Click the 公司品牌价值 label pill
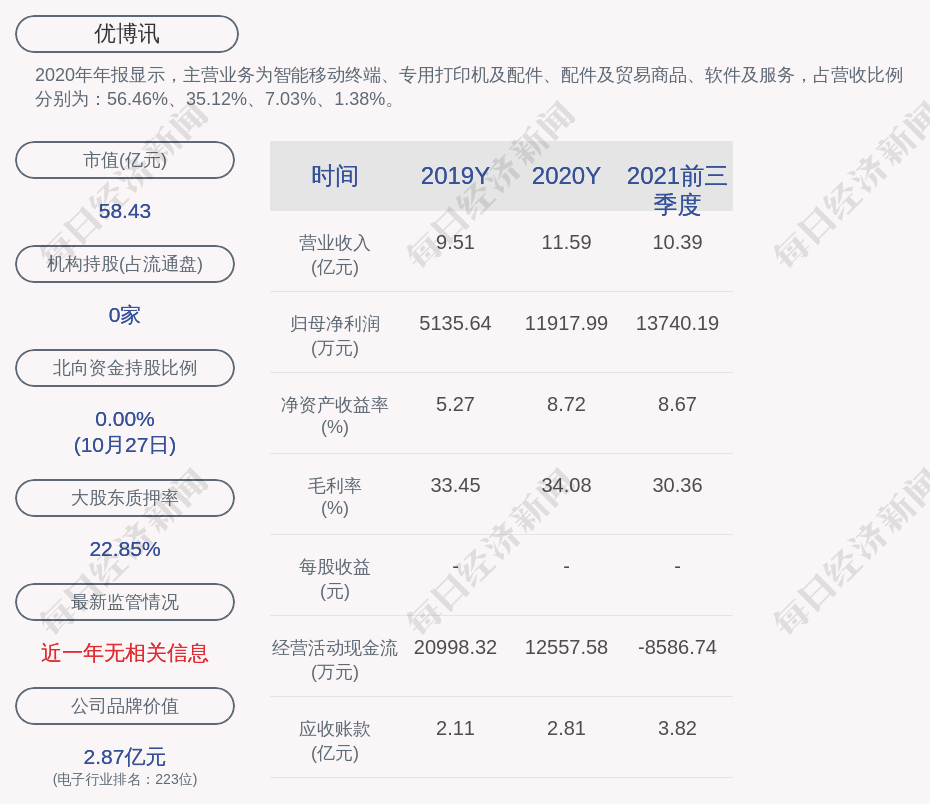The width and height of the screenshot is (930, 804). pyautogui.click(x=125, y=706)
